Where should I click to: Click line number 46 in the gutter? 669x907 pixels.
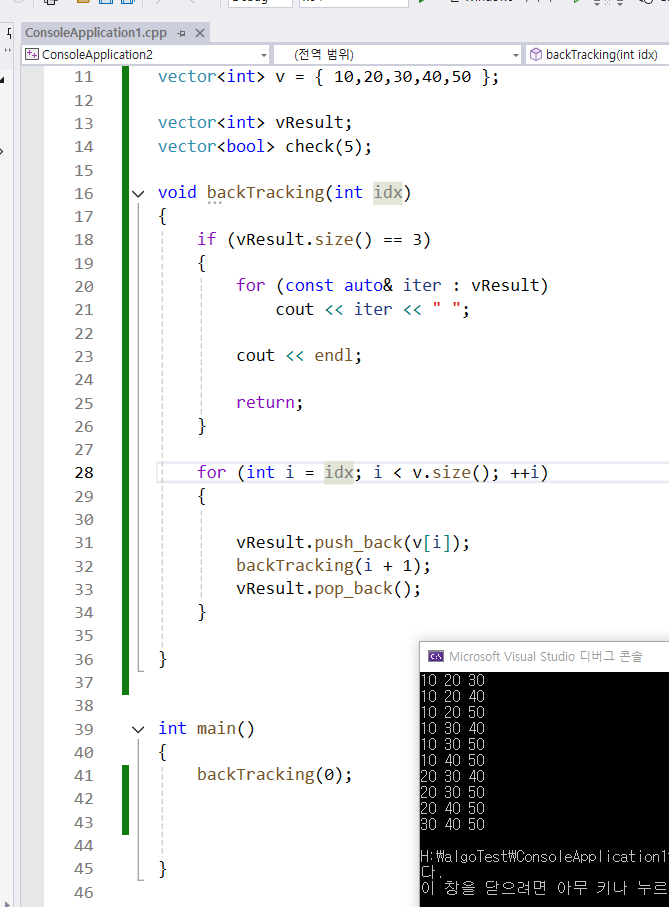[x=84, y=893]
